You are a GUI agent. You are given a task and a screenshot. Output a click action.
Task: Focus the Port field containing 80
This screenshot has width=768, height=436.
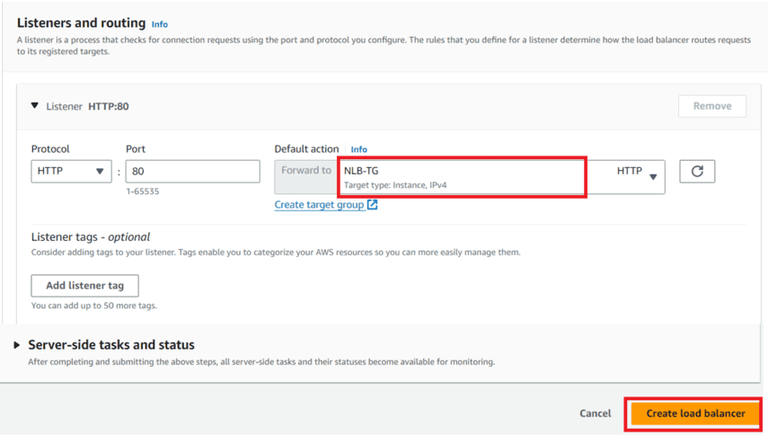coord(192,171)
